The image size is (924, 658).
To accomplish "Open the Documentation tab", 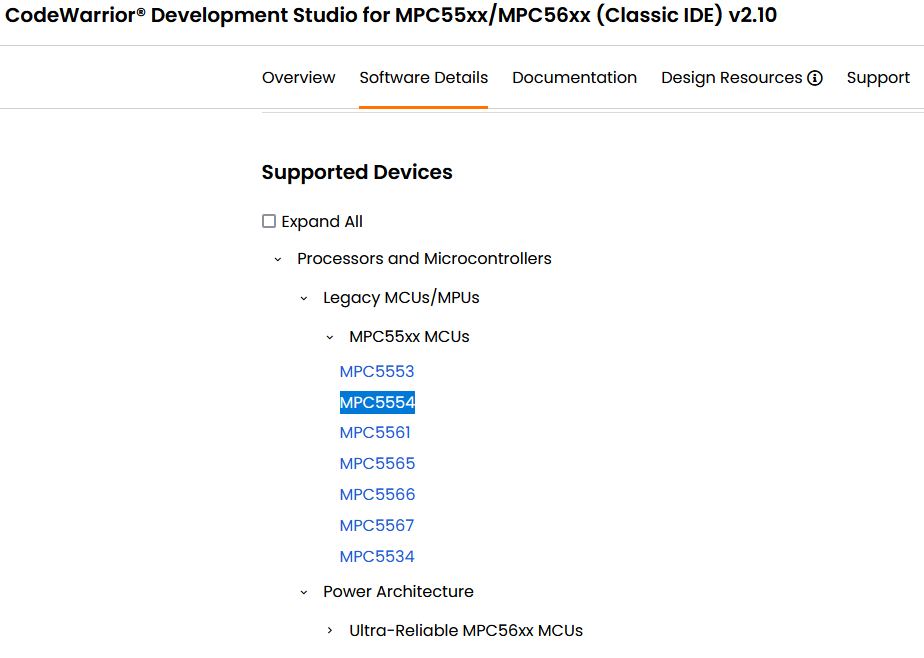I will click(x=574, y=77).
